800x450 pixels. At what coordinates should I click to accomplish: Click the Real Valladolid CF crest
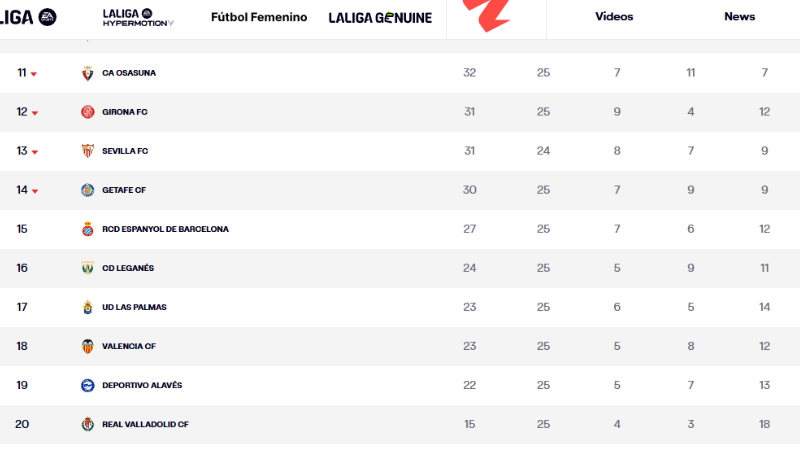(88, 424)
